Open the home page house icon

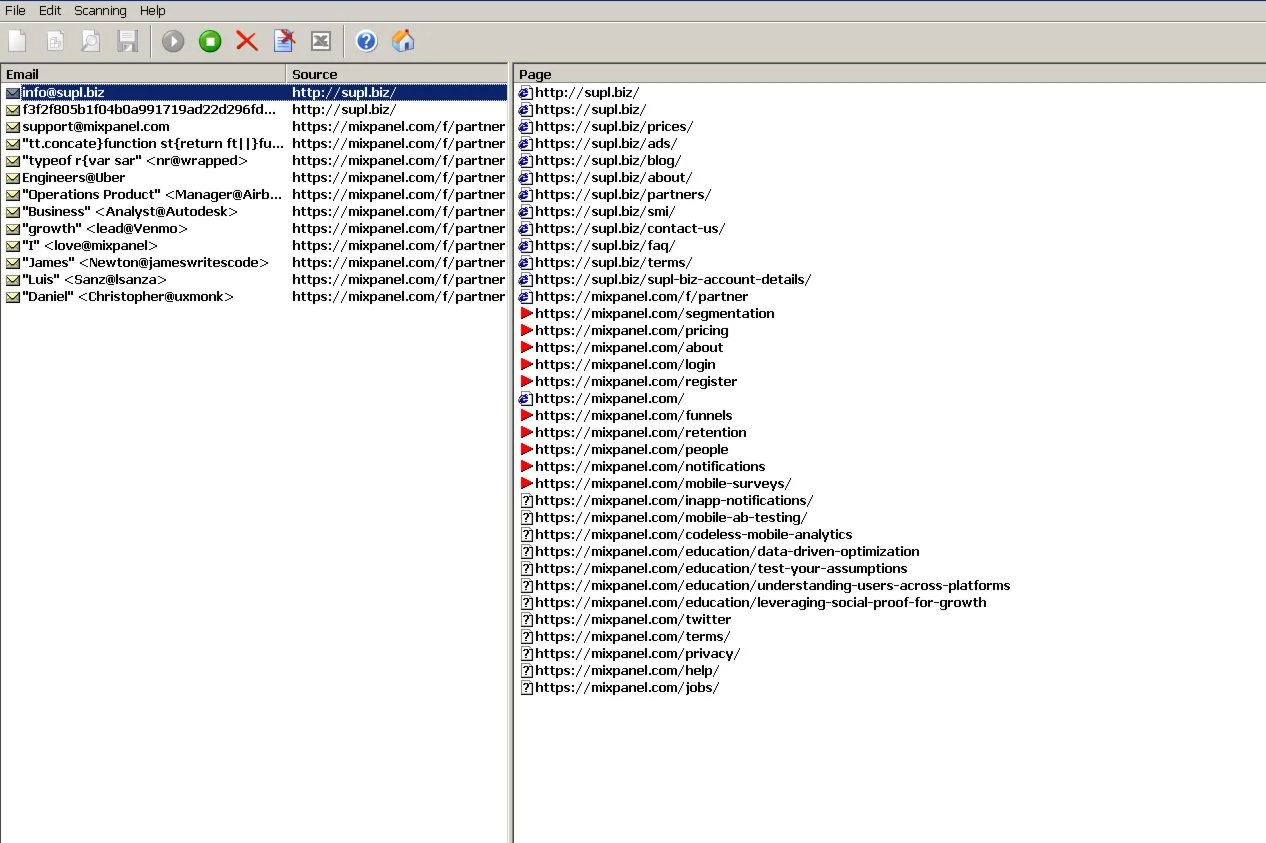pyautogui.click(x=403, y=41)
